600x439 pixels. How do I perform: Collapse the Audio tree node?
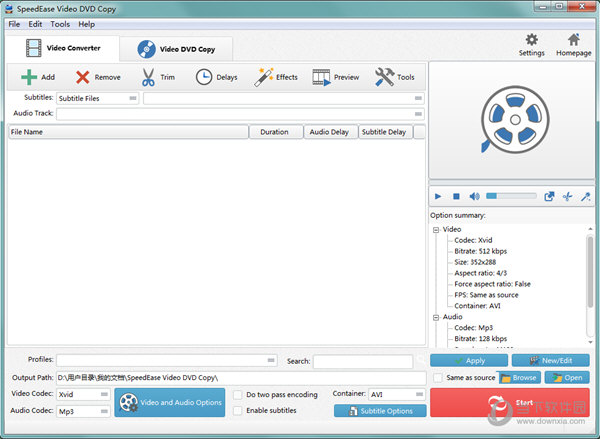coord(436,317)
